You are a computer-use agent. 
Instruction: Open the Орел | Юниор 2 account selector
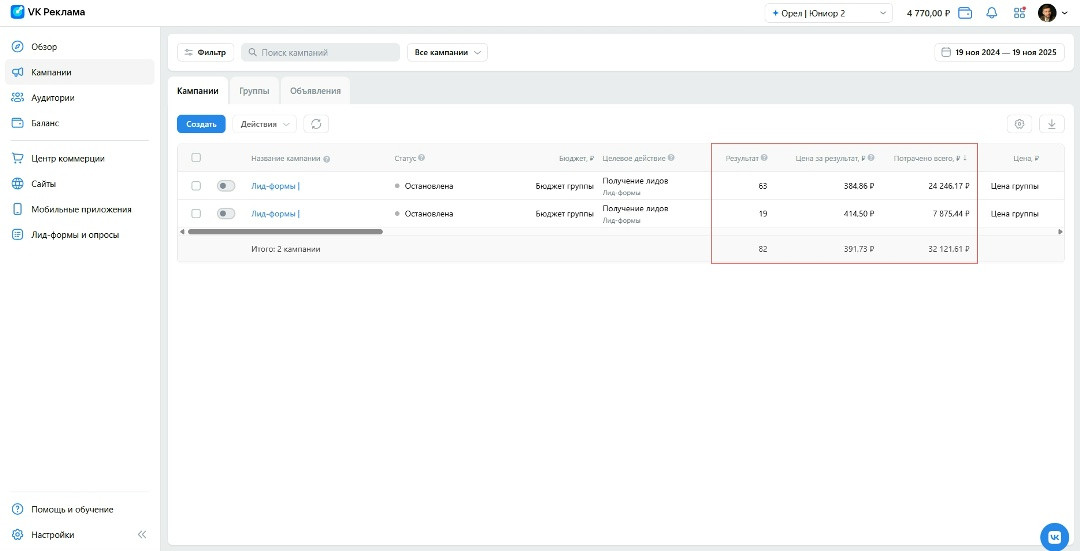coord(829,13)
